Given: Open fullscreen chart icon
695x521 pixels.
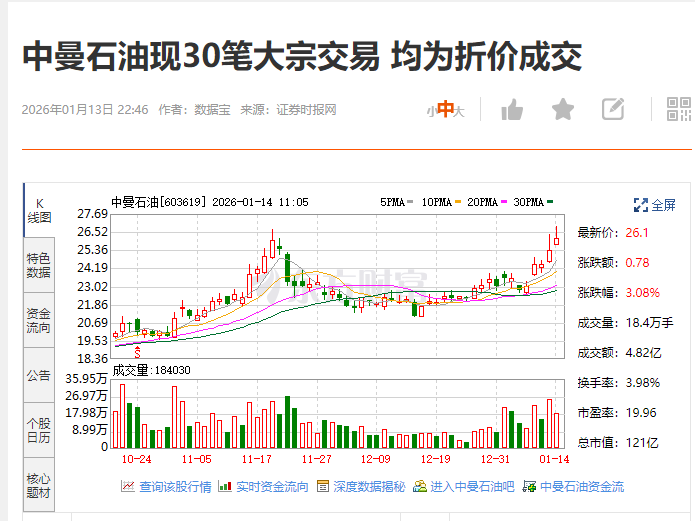Looking at the screenshot, I should [x=641, y=205].
